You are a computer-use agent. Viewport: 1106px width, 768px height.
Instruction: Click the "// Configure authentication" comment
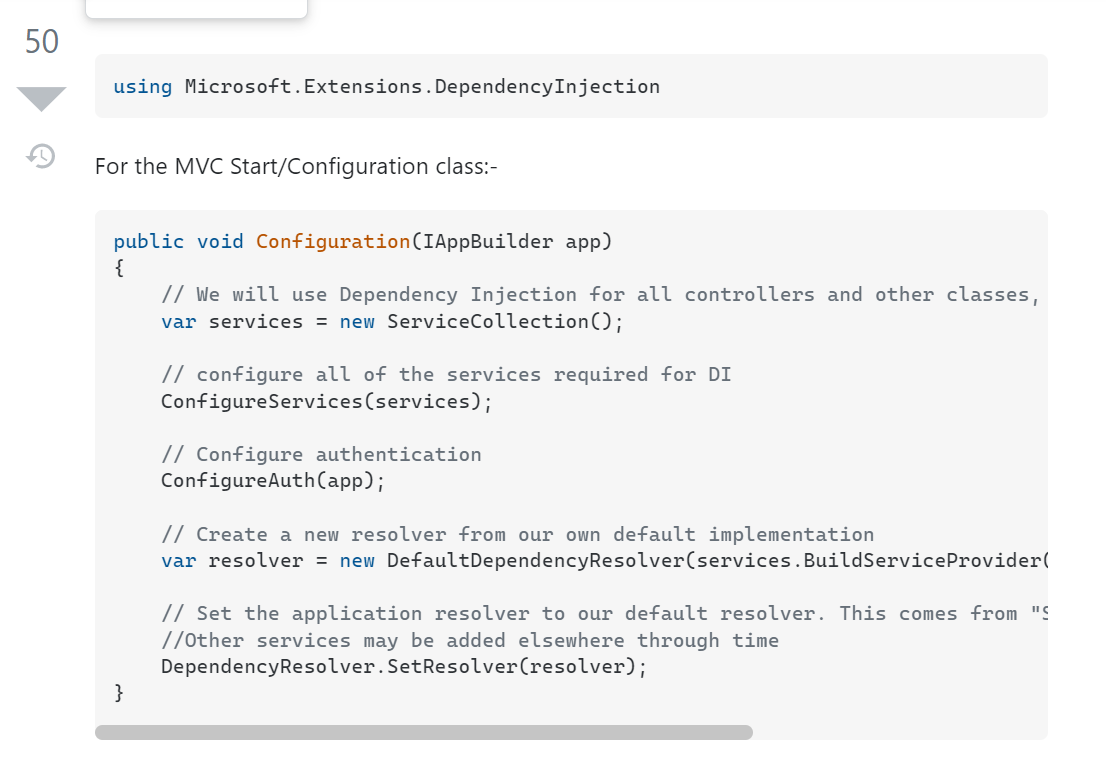click(x=321, y=454)
